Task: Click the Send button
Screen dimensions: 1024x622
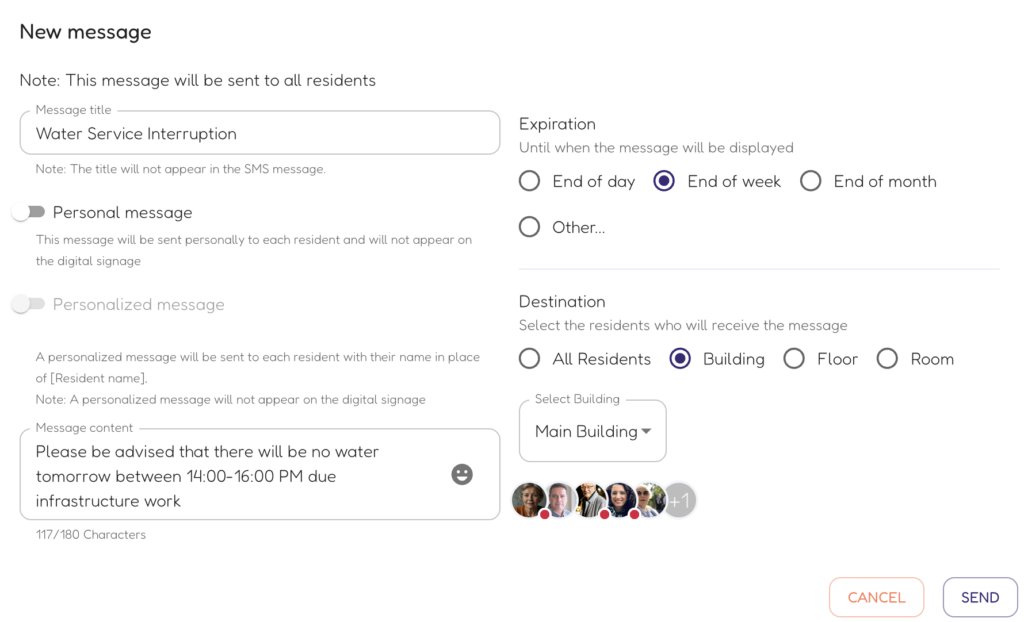Action: coord(980,597)
